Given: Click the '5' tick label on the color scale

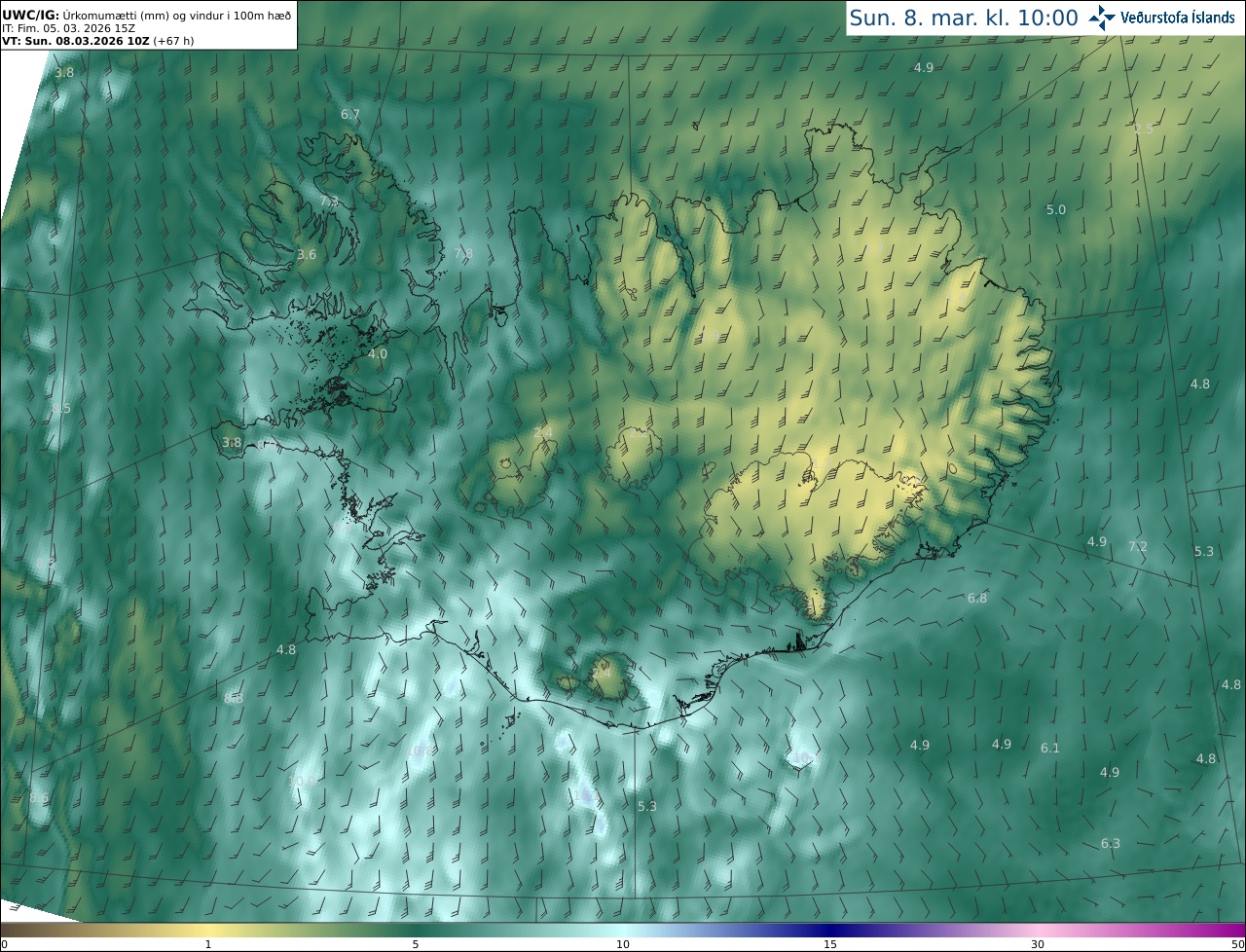Looking at the screenshot, I should pyautogui.click(x=416, y=944).
